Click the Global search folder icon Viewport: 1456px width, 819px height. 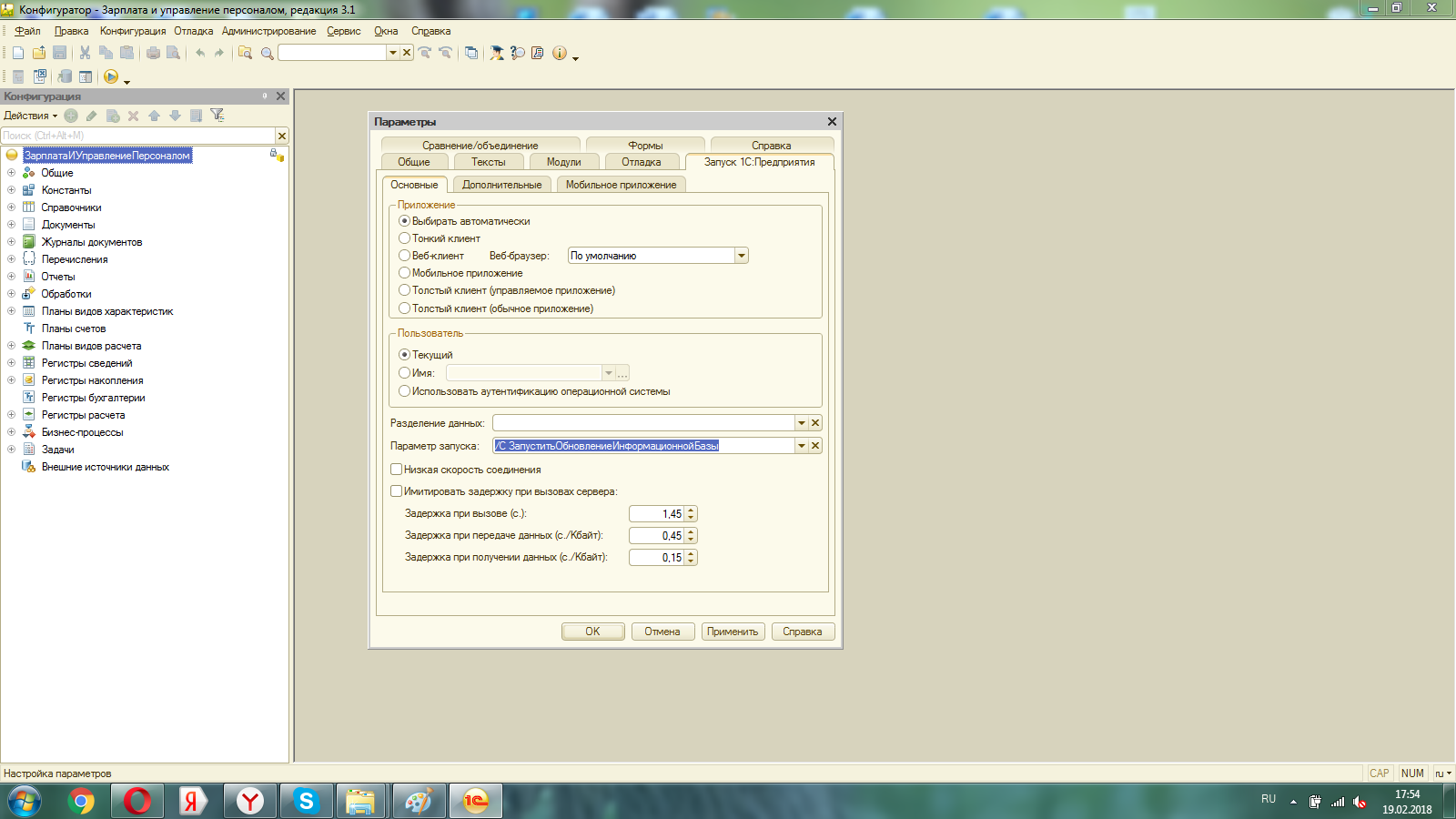(245, 53)
